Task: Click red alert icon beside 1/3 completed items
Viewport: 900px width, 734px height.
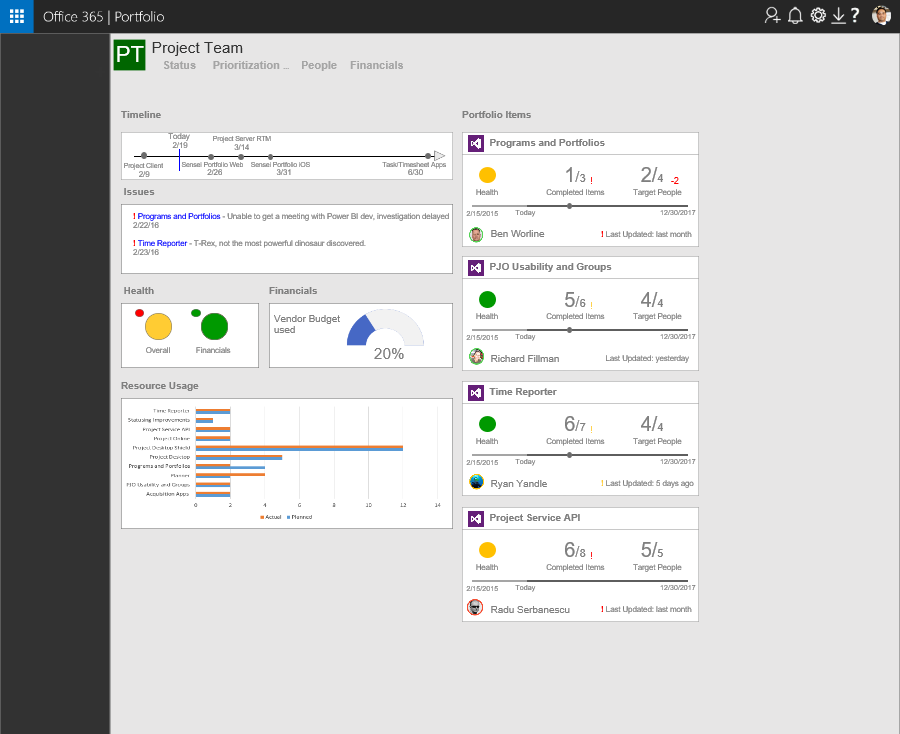Action: [x=591, y=180]
